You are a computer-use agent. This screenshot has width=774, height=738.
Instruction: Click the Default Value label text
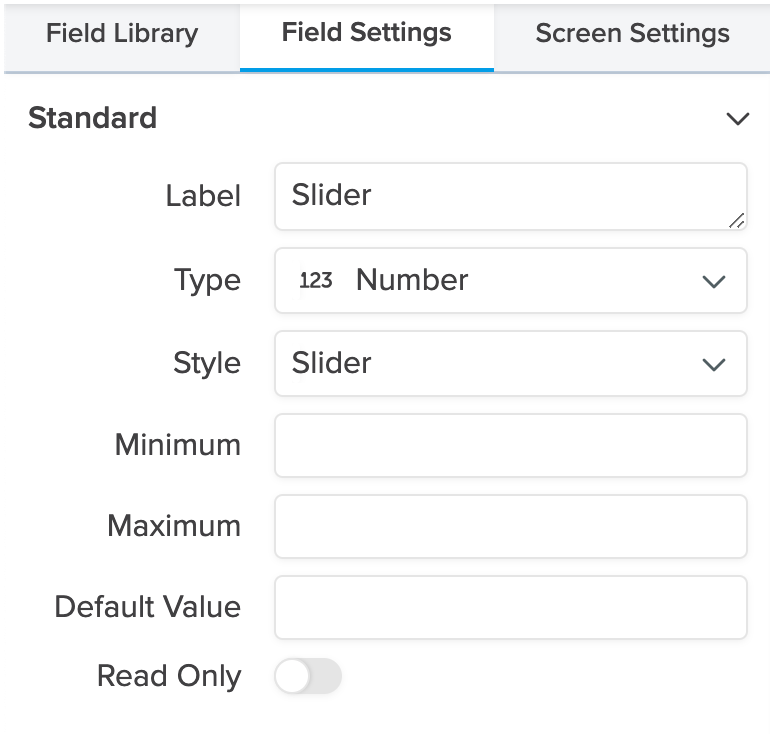(148, 607)
